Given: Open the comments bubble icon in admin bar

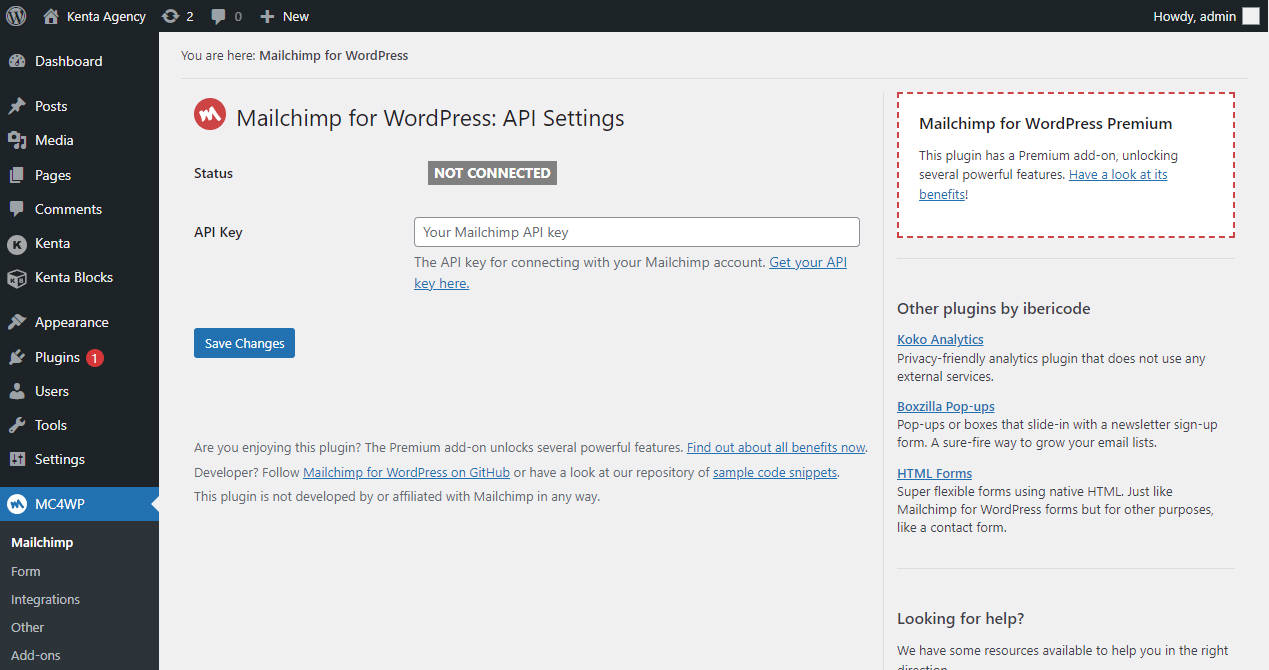Looking at the screenshot, I should (x=218, y=17).
